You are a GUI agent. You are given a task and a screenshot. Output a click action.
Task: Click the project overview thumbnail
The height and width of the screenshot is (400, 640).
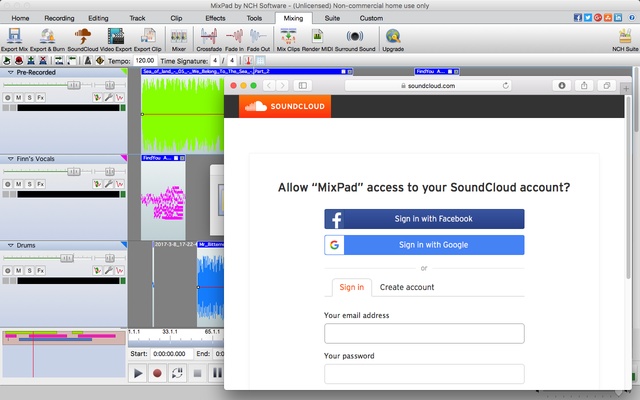click(x=64, y=354)
